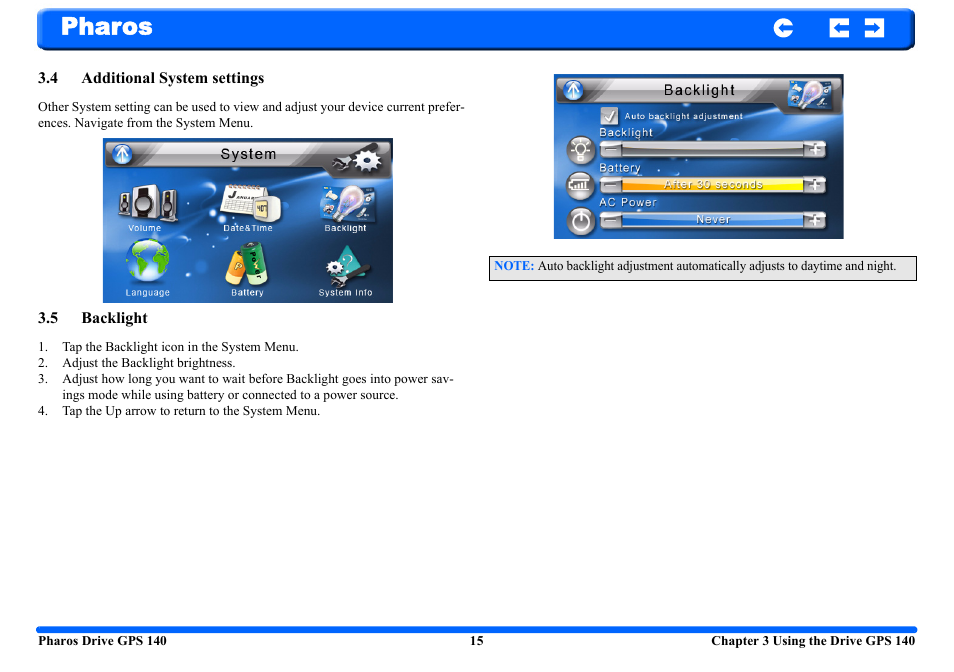
Task: Decrease backlight brightness with minus button
Action: click(x=611, y=150)
